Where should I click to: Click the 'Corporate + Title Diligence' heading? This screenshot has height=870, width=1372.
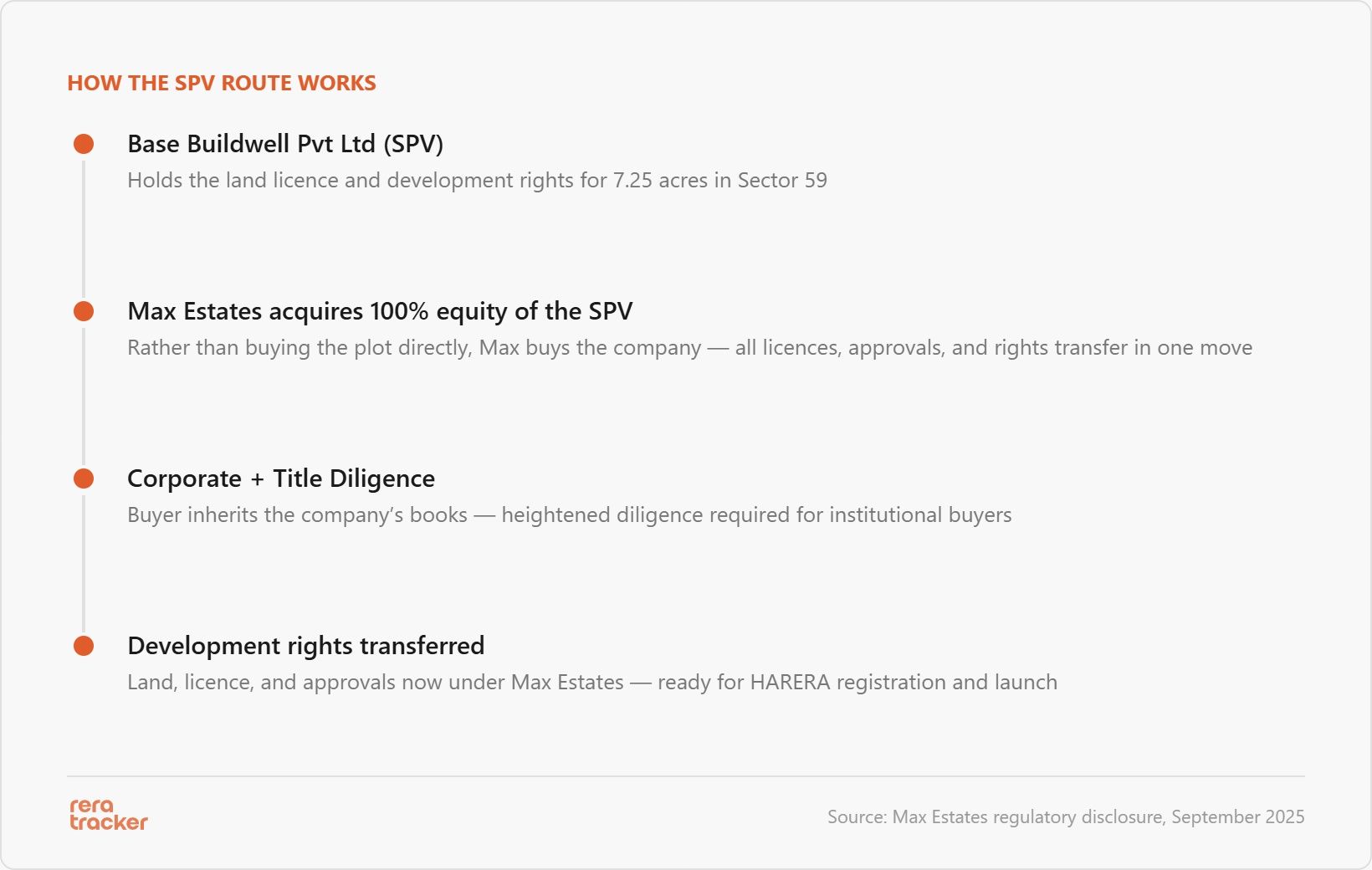tap(281, 478)
